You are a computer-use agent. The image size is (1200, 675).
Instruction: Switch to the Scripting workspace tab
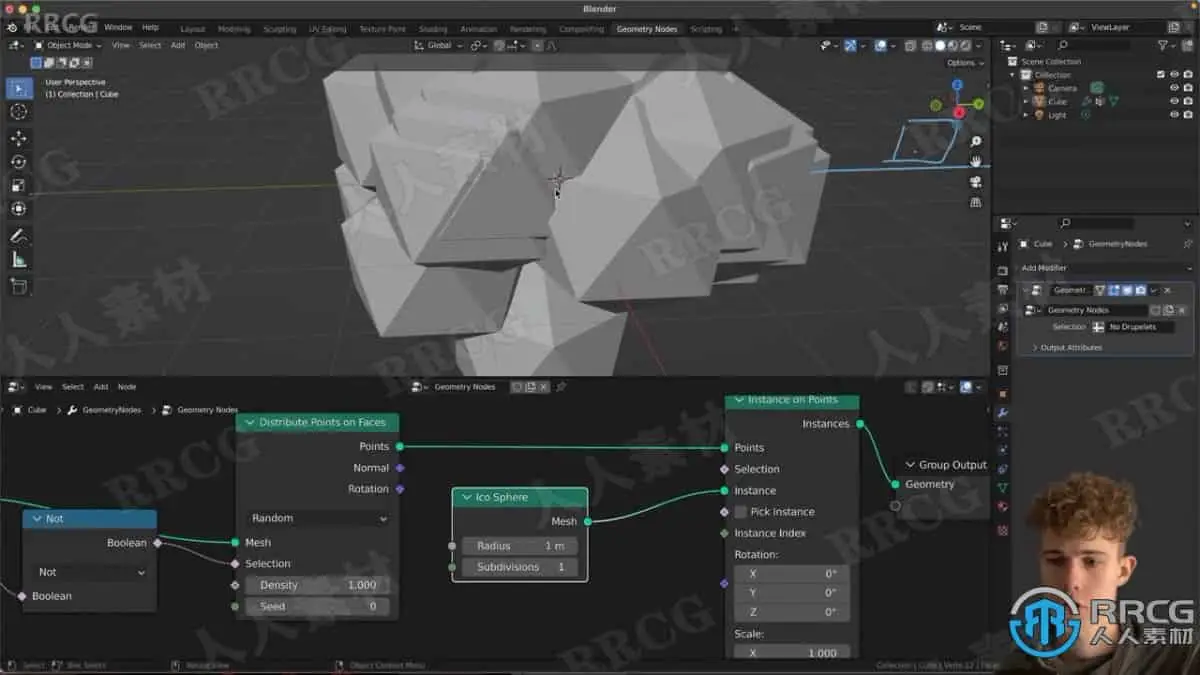706,29
